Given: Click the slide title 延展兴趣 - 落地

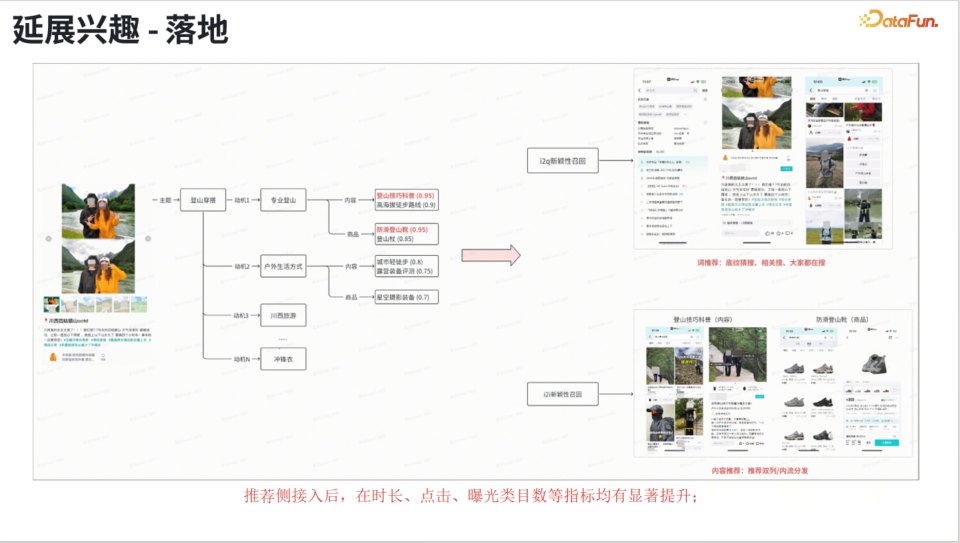Looking at the screenshot, I should [120, 29].
